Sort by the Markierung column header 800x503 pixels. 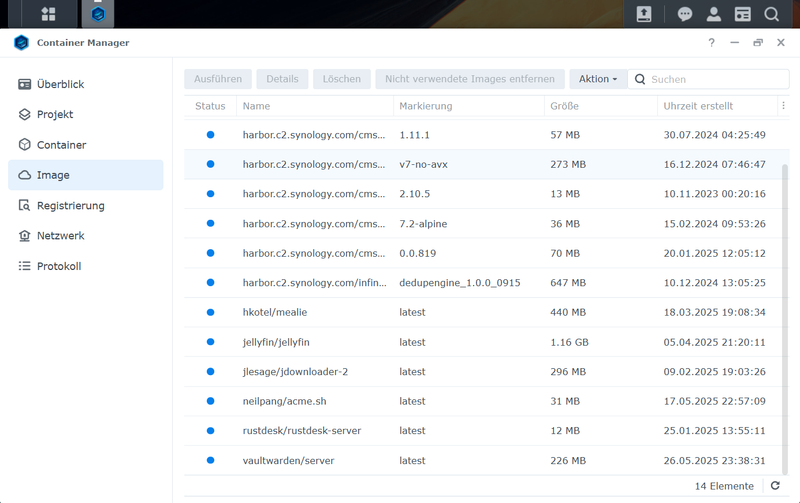pyautogui.click(x=469, y=106)
